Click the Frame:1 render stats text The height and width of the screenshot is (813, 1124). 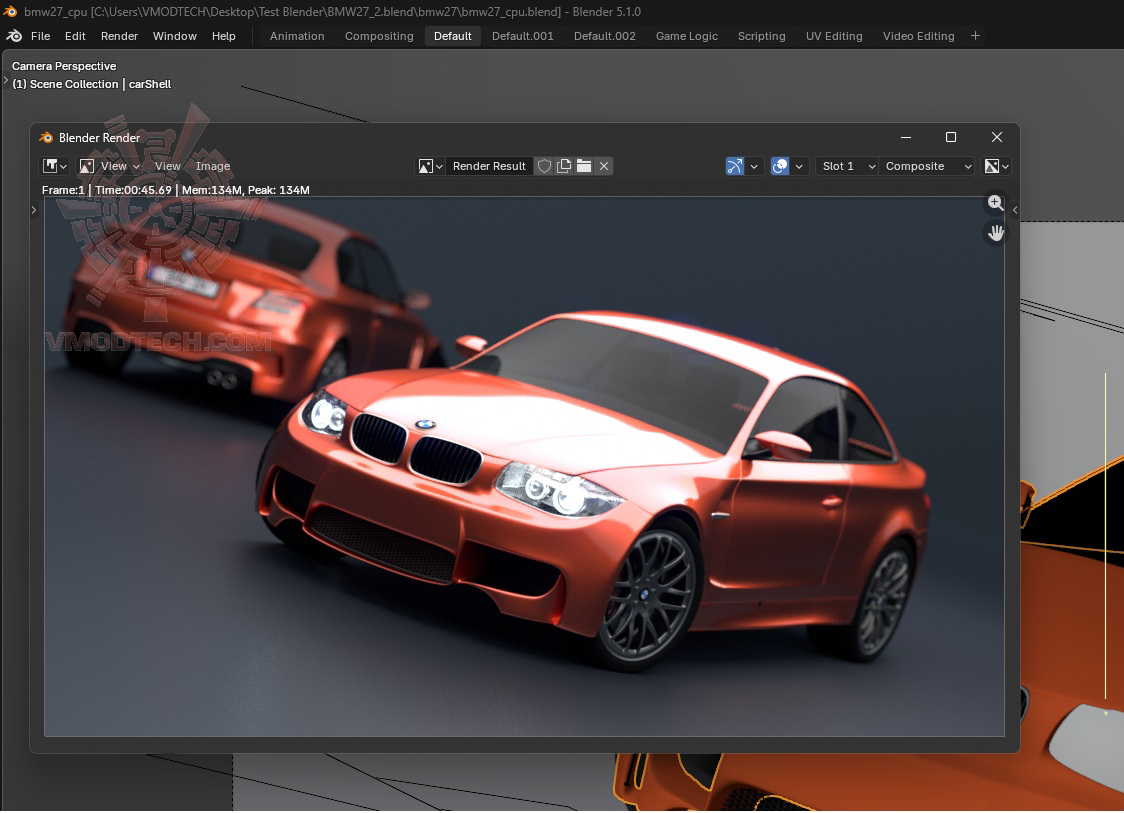coord(176,190)
